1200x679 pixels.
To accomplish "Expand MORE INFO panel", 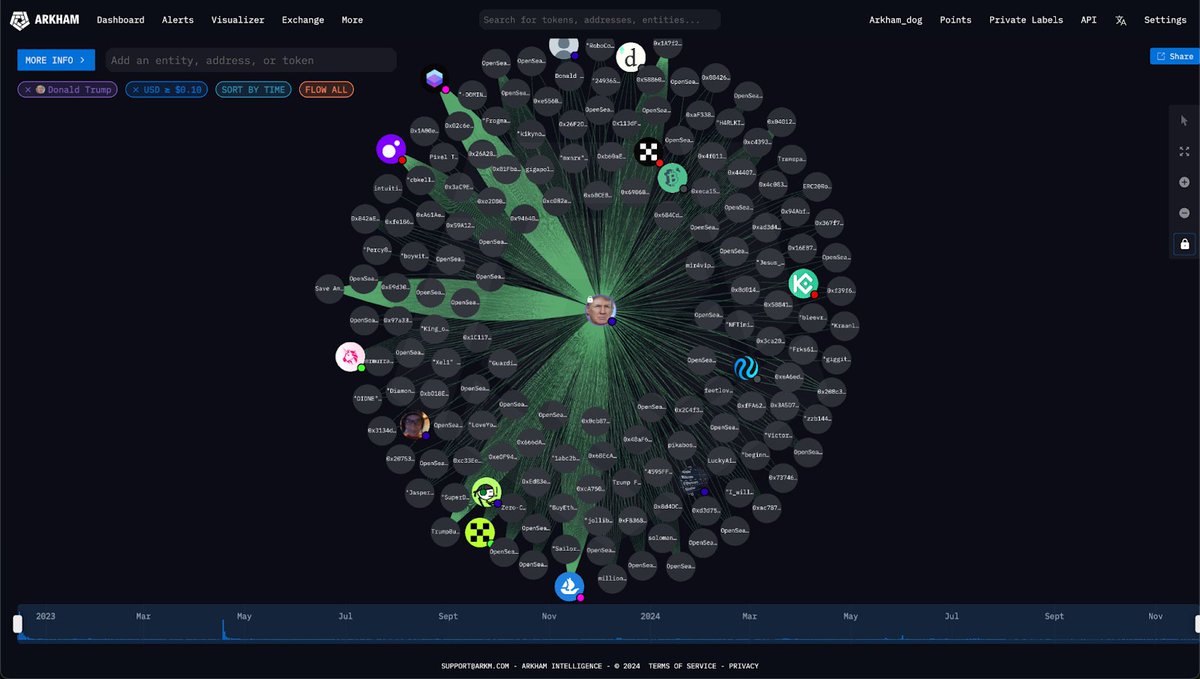I will click(56, 60).
